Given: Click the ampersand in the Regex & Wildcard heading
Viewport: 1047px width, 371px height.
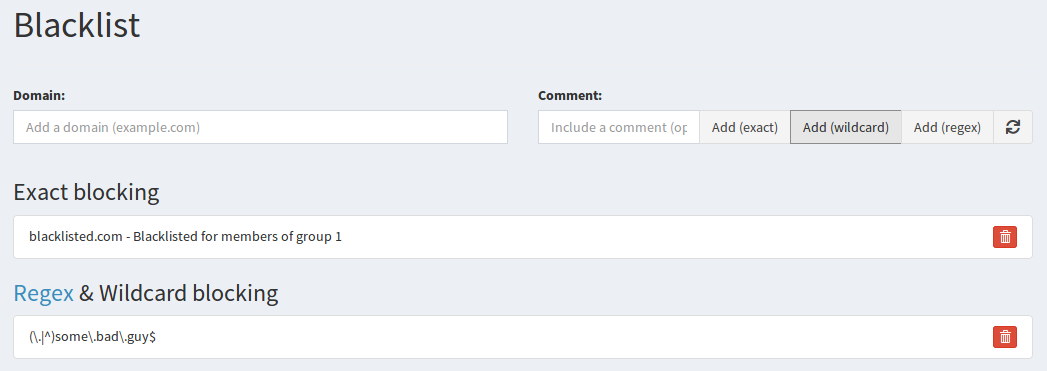Looking at the screenshot, I should pos(86,294).
